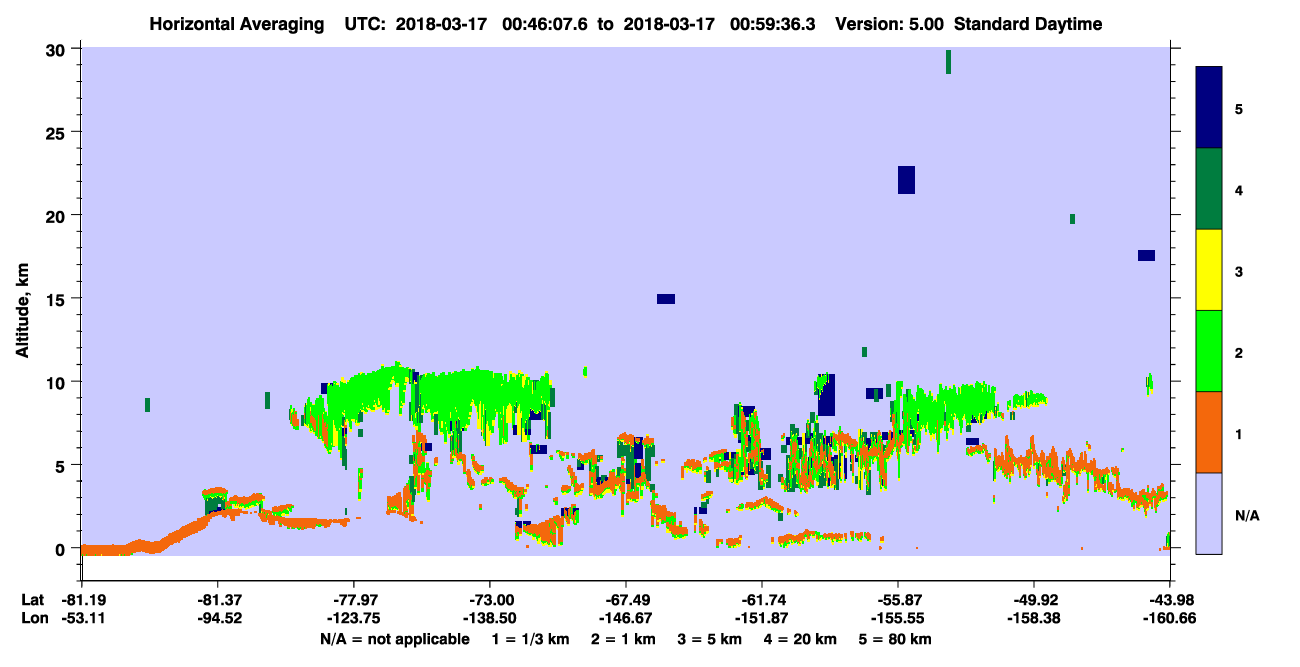Click legend text '5 = 80 km'
The width and height of the screenshot is (1300, 667).
(897, 639)
